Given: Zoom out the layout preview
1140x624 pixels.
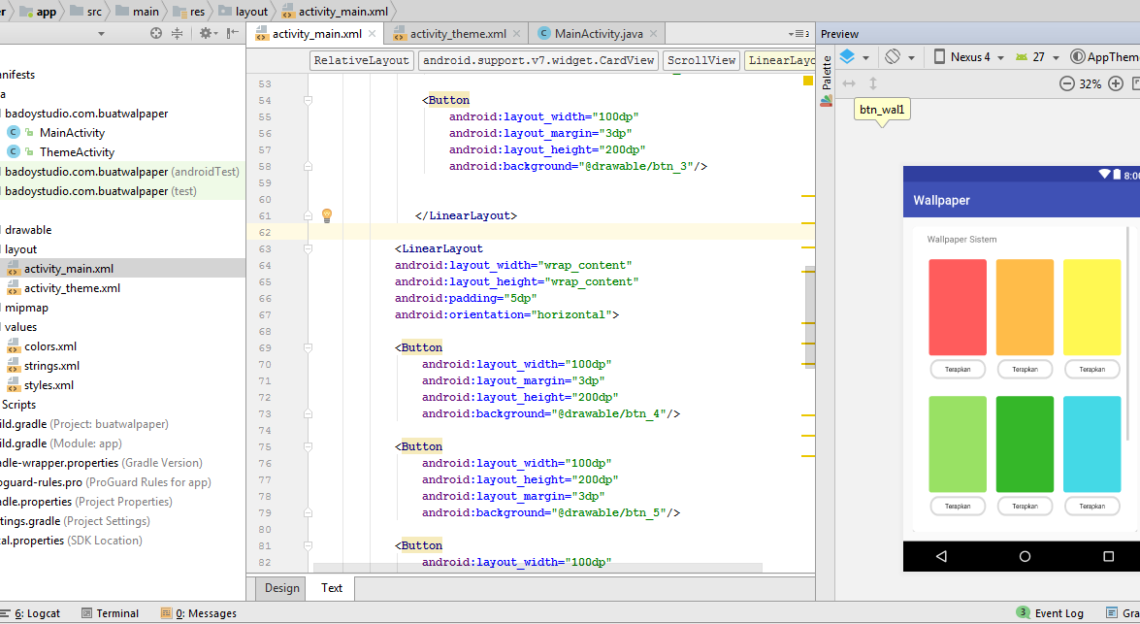Looking at the screenshot, I should tap(1067, 84).
